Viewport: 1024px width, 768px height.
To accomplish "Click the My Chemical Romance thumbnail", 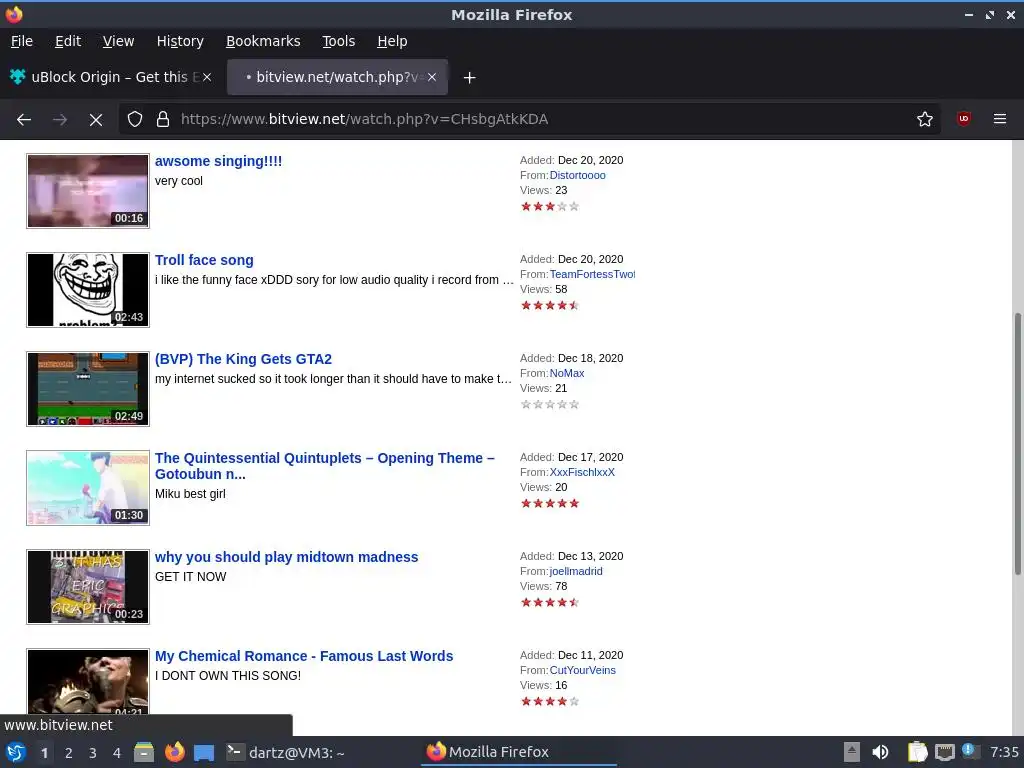I will pos(88,682).
